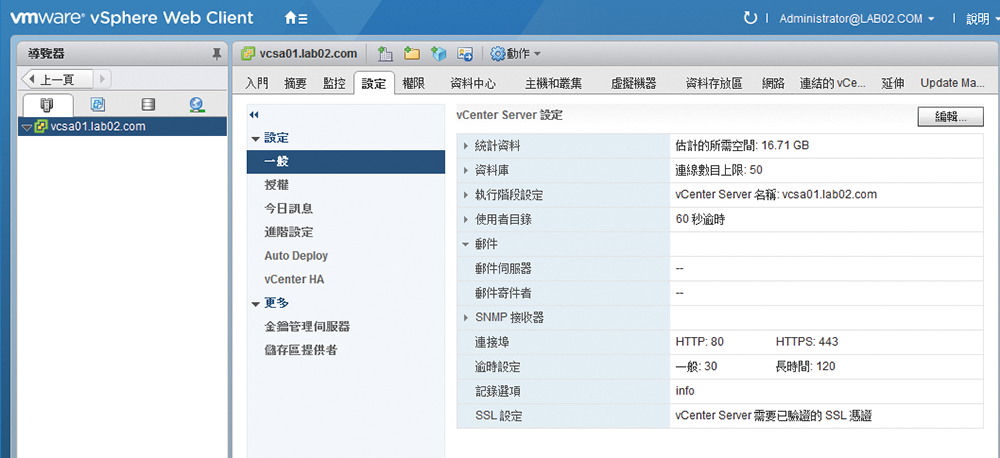Click the 連線數目上限: 50 value
This screenshot has width=1000, height=458.
[719, 170]
